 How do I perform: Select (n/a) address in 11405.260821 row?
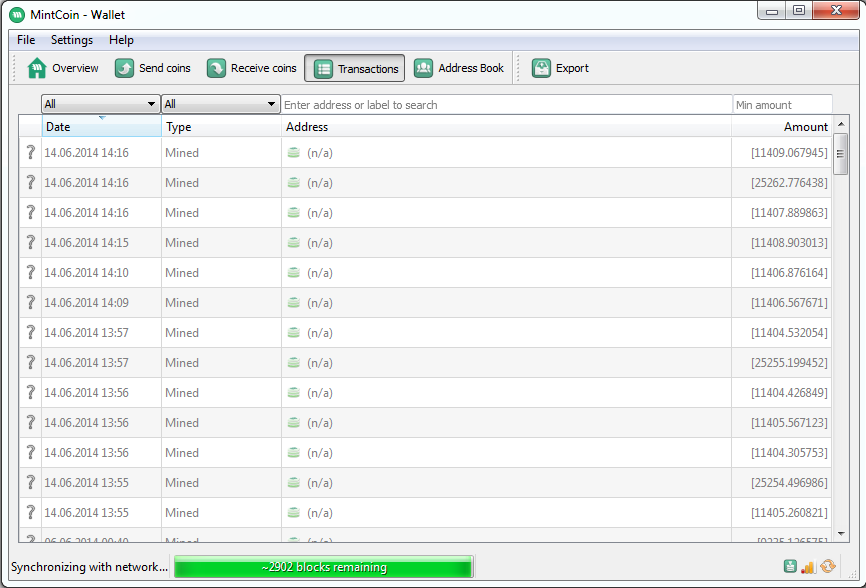[x=320, y=513]
